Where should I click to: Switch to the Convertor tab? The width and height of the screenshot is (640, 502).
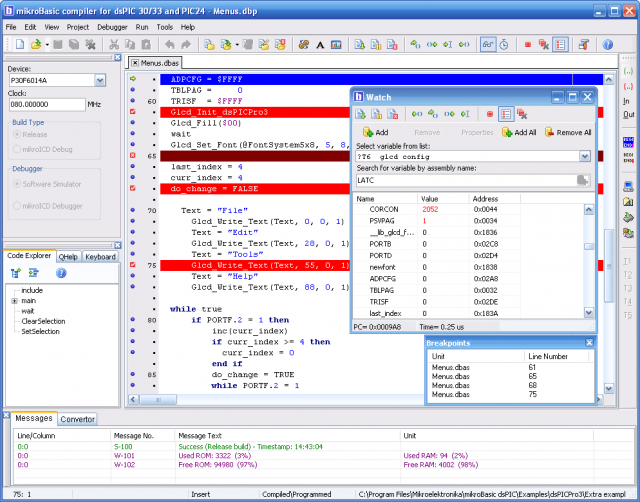[78, 419]
